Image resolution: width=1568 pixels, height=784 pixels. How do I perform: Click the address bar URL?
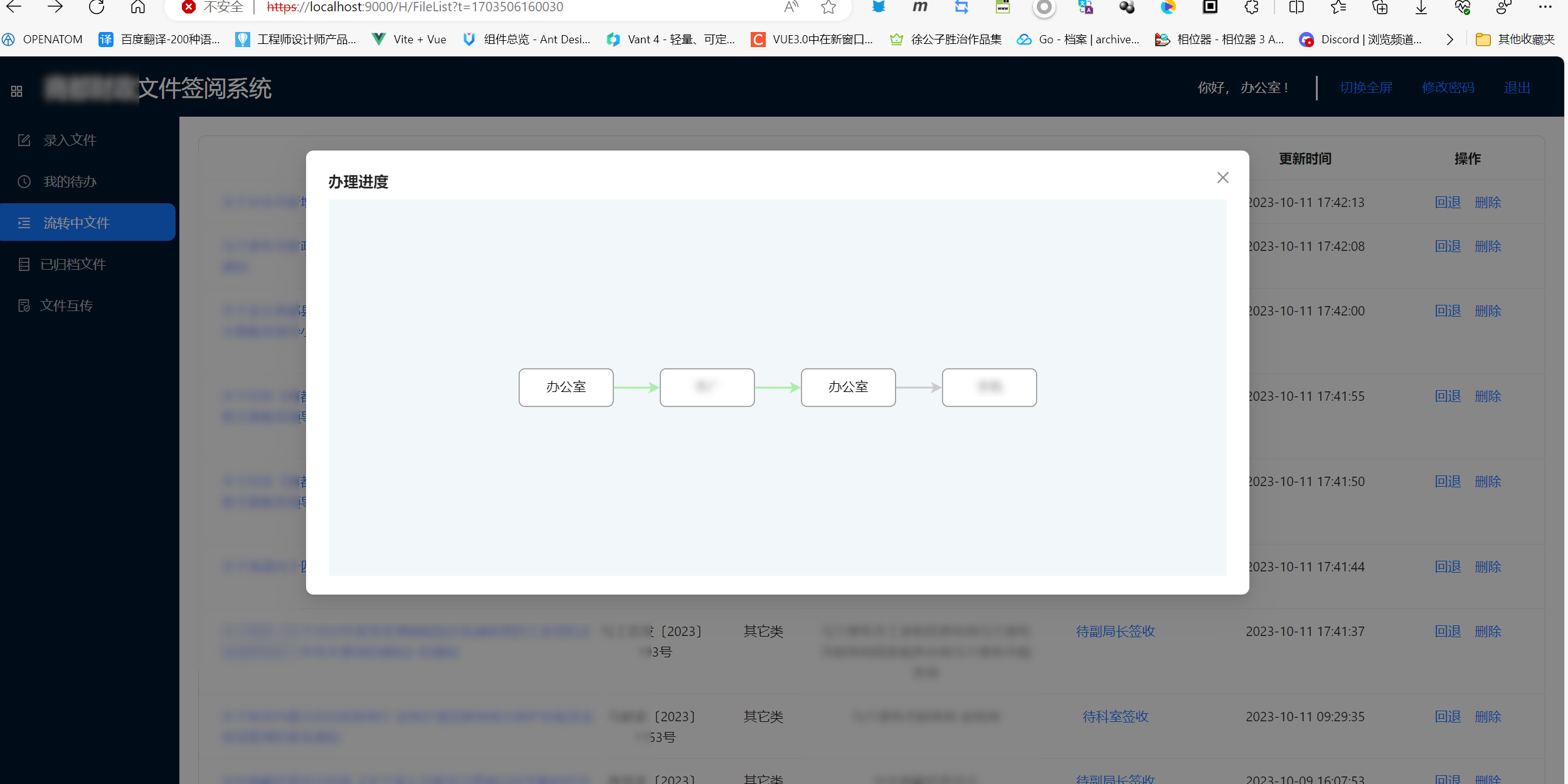tap(415, 7)
